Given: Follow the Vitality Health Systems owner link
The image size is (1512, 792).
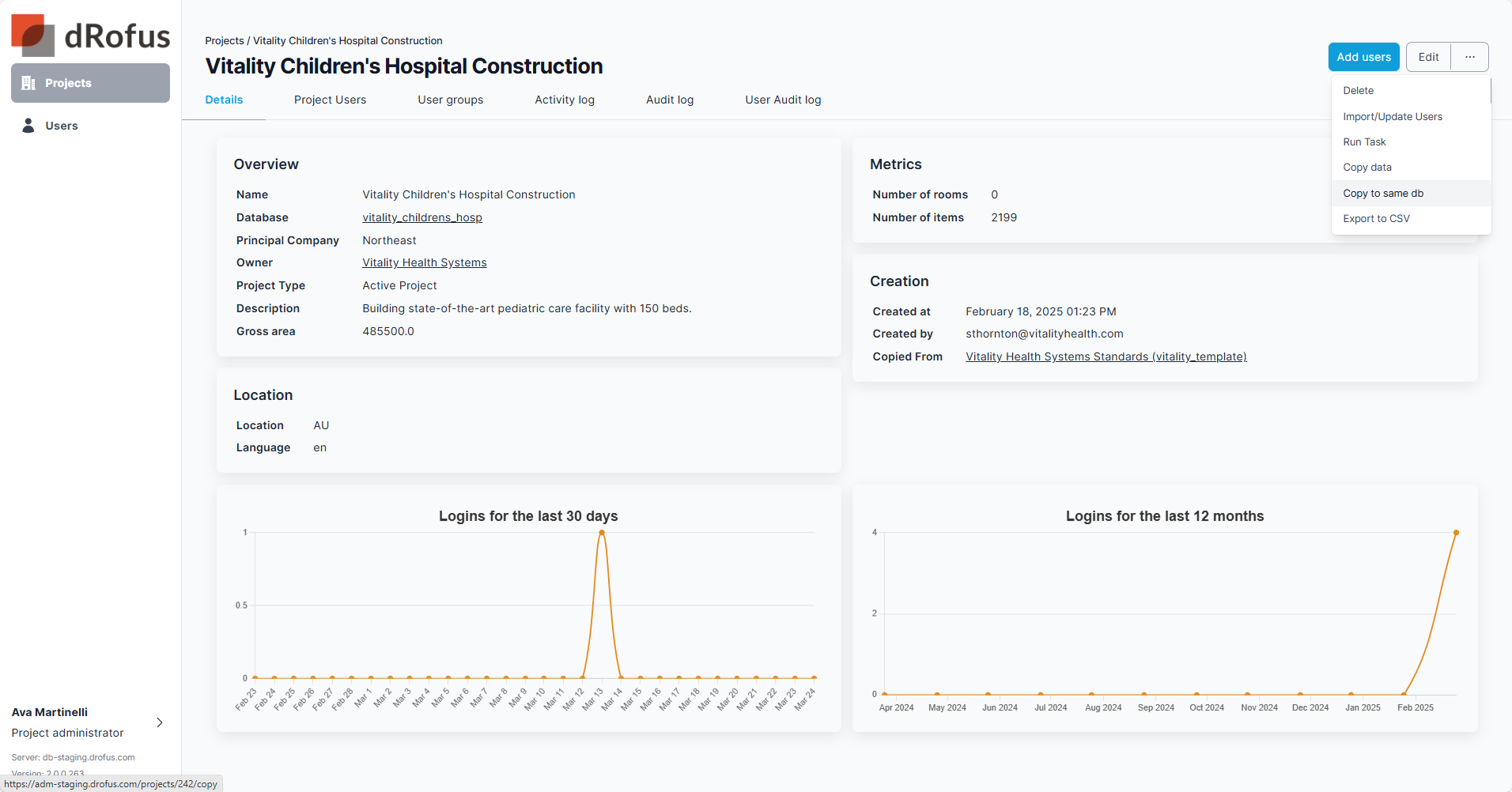Looking at the screenshot, I should click(x=424, y=263).
